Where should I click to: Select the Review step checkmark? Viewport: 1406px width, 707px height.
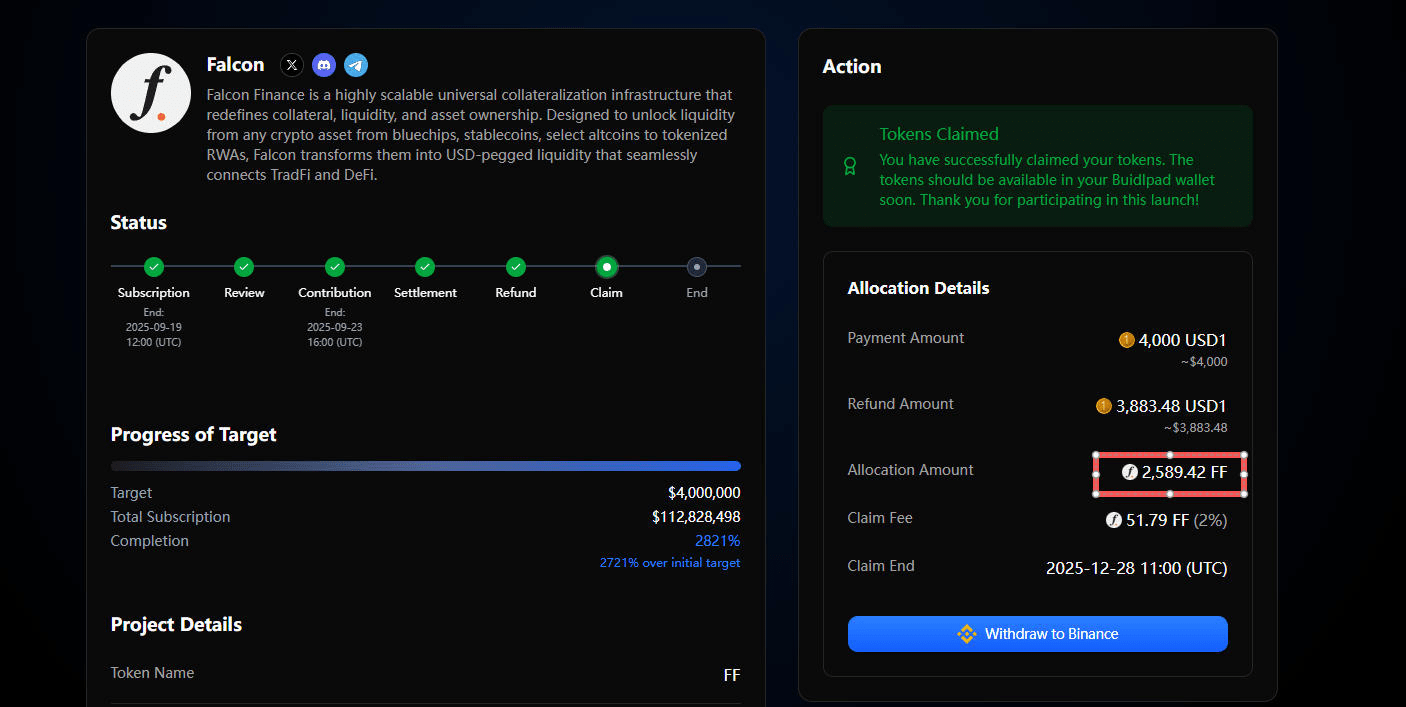[244, 267]
